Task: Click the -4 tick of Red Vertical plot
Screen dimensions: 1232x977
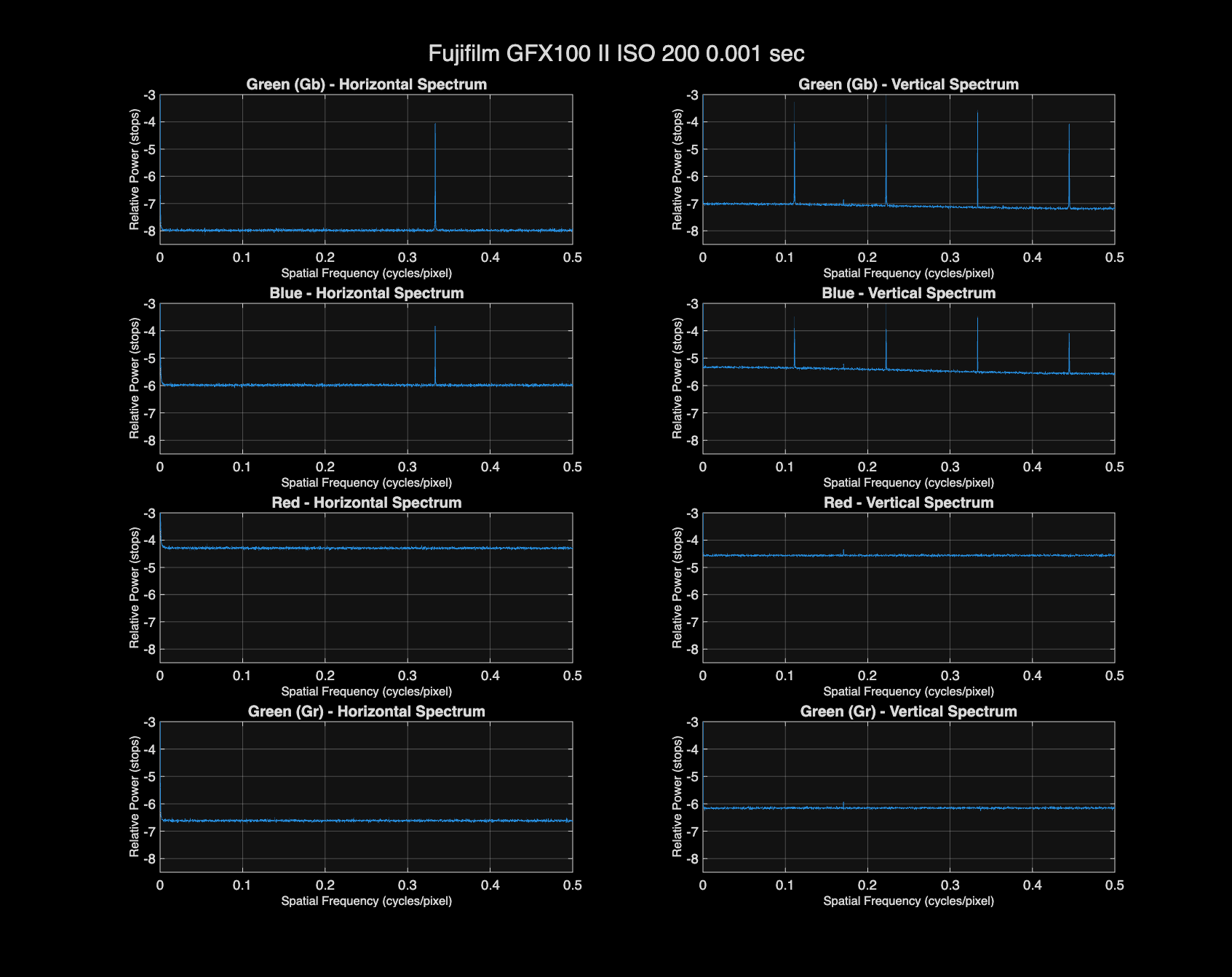Action: pos(691,540)
